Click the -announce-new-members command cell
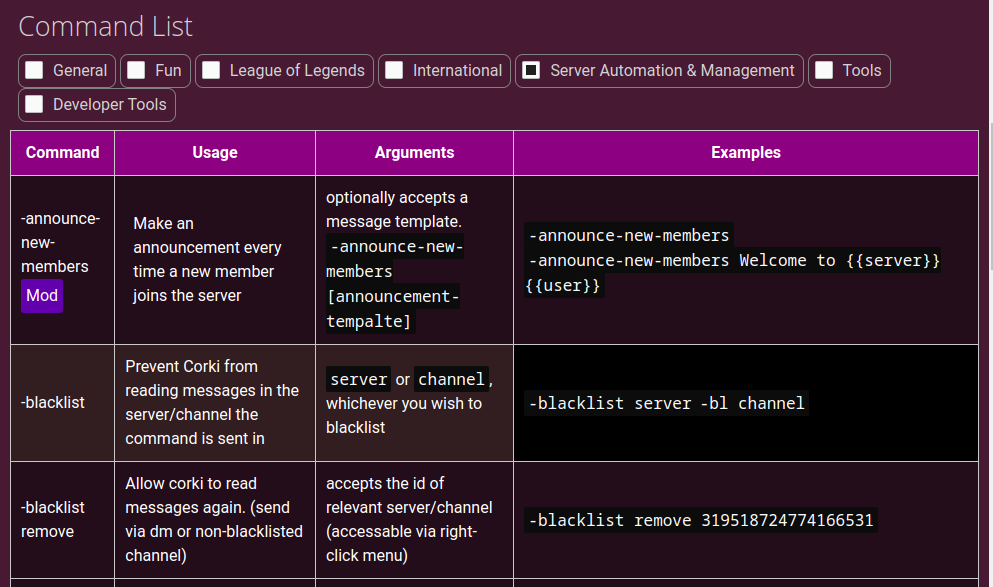 (x=60, y=242)
